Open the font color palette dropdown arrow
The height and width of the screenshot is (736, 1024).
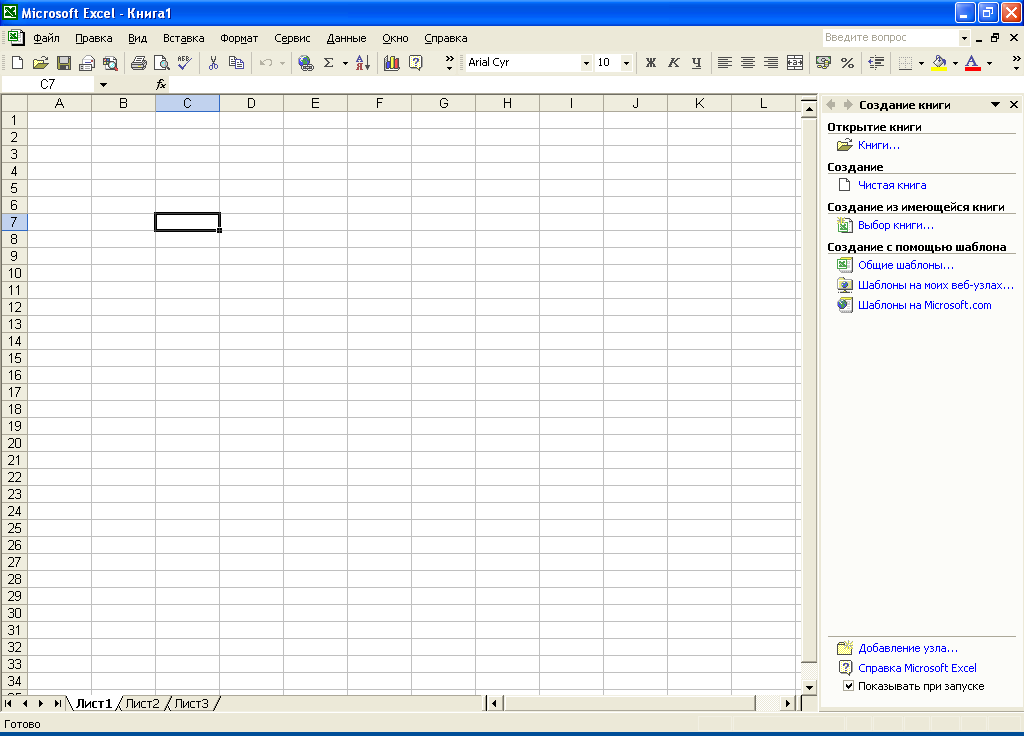point(989,63)
